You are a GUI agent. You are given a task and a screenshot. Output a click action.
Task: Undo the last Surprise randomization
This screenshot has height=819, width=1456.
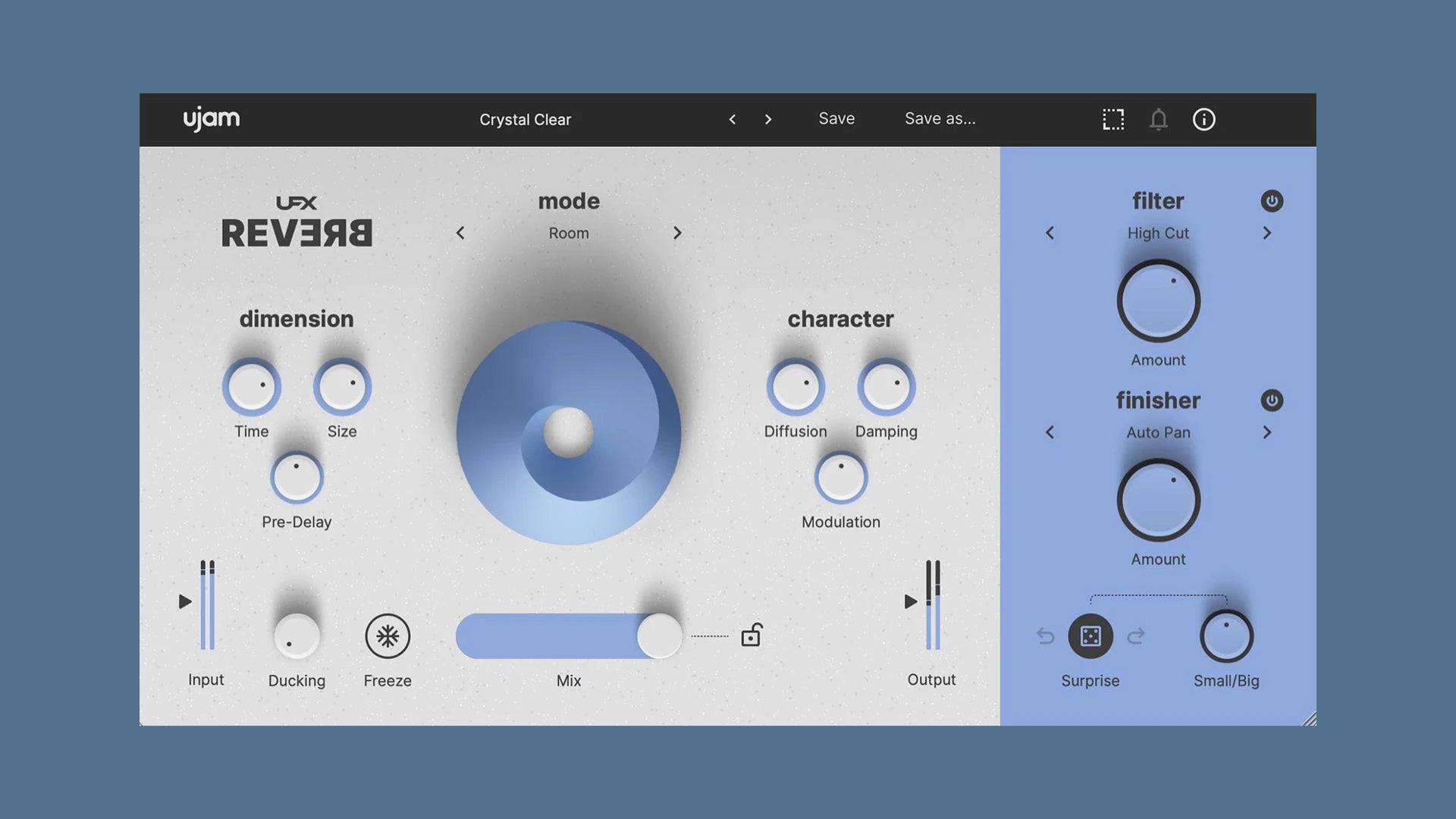tap(1044, 637)
